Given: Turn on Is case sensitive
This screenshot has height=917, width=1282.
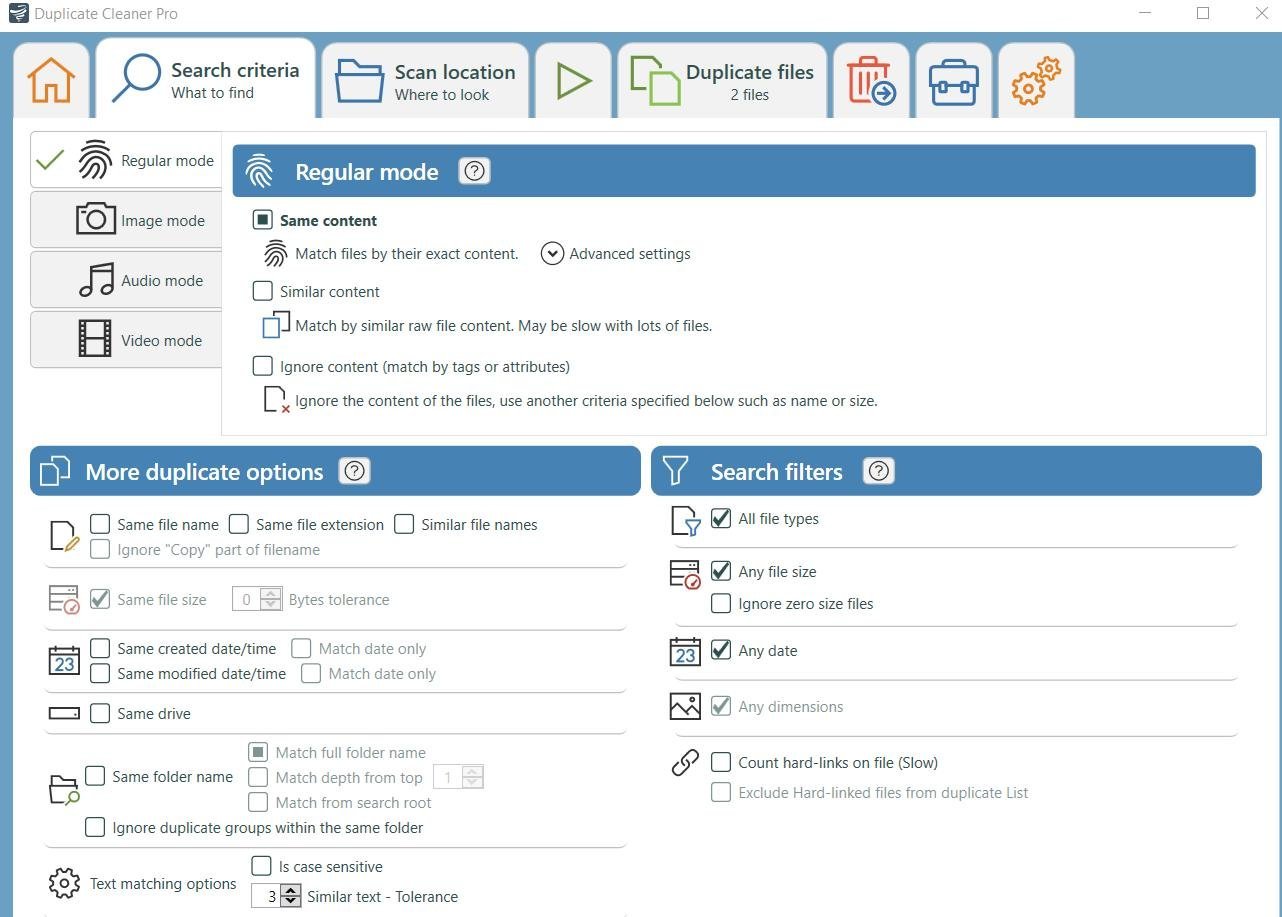Looking at the screenshot, I should [261, 866].
